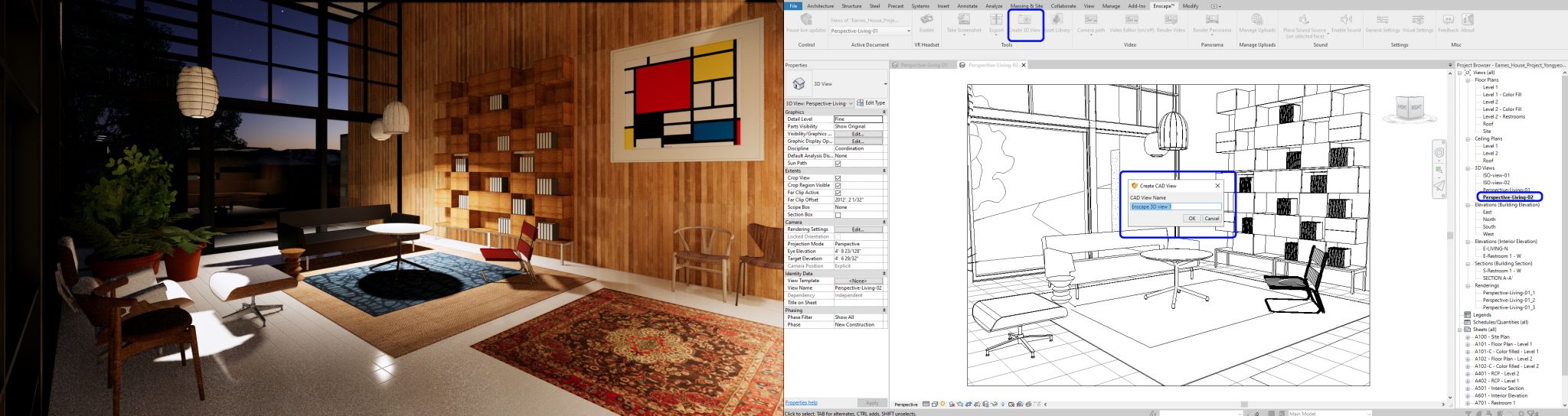
Task: Open Enscape Visual Settings icon
Action: click(x=1418, y=19)
